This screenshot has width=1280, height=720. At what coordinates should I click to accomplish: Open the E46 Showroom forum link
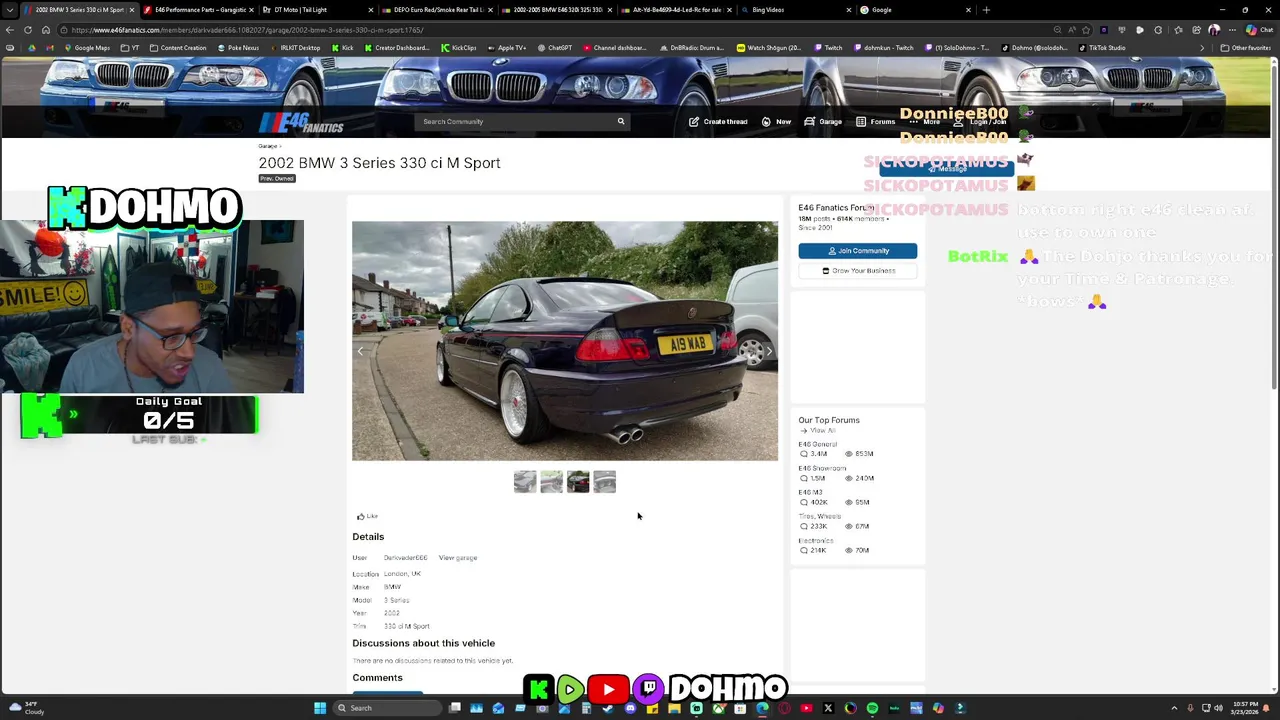tap(822, 468)
